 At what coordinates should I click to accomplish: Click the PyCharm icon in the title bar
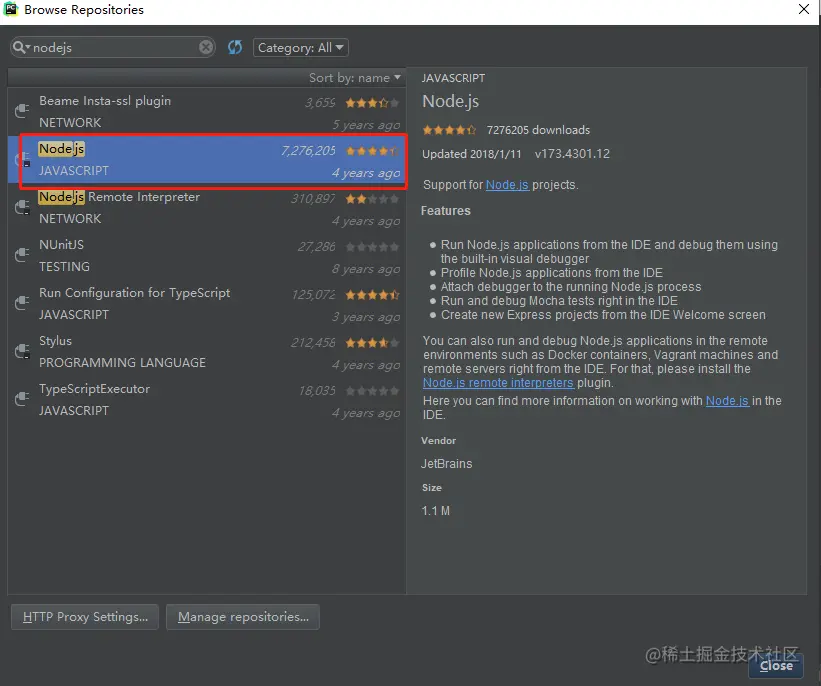click(10, 9)
